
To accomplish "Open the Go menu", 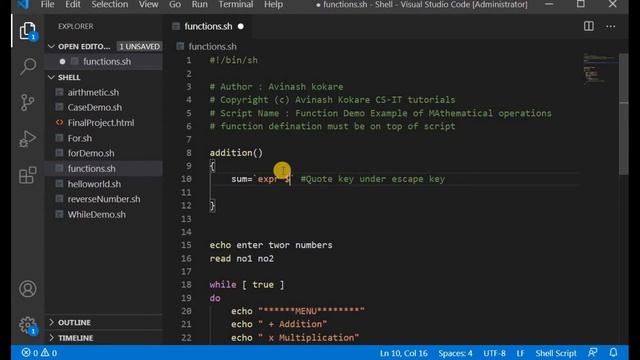I will 175,4.
